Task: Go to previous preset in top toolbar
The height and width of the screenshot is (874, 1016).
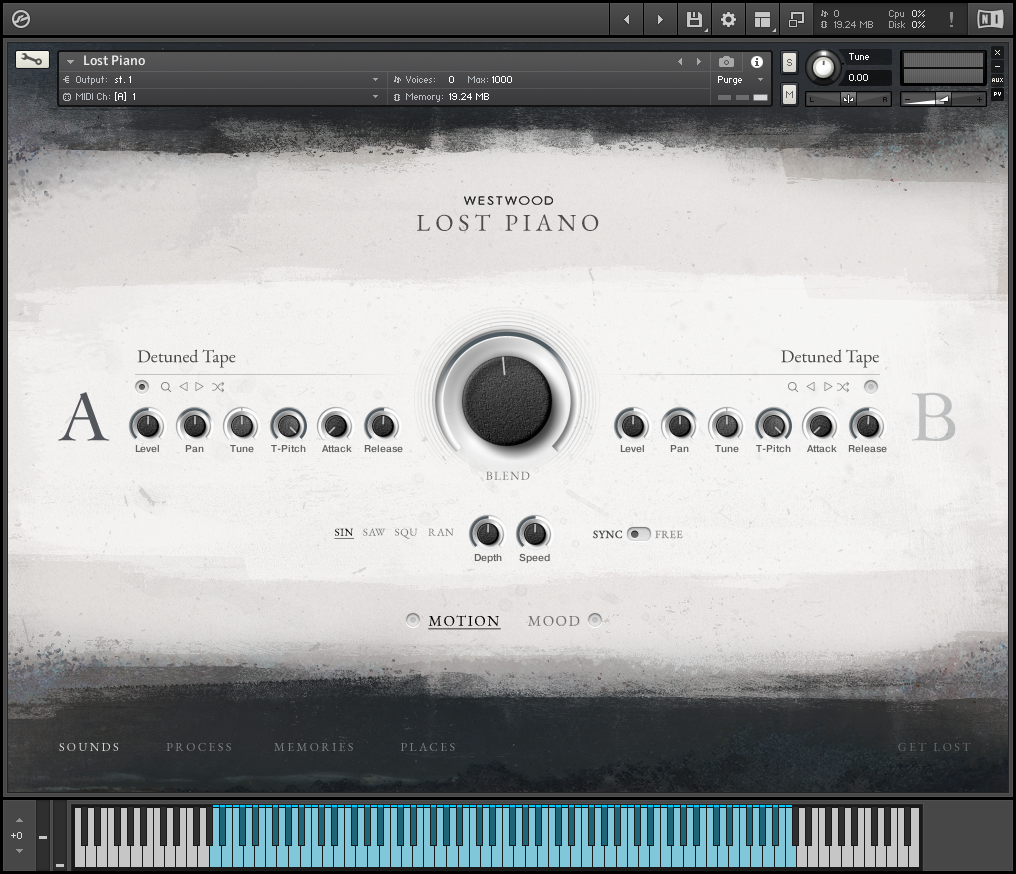Action: tap(627, 19)
